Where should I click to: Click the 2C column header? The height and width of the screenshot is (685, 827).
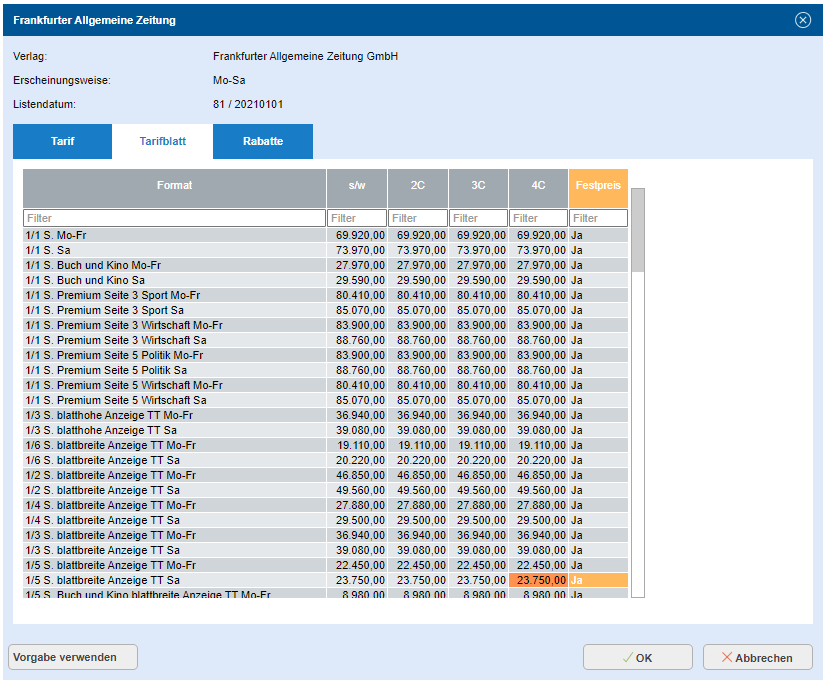click(x=417, y=186)
